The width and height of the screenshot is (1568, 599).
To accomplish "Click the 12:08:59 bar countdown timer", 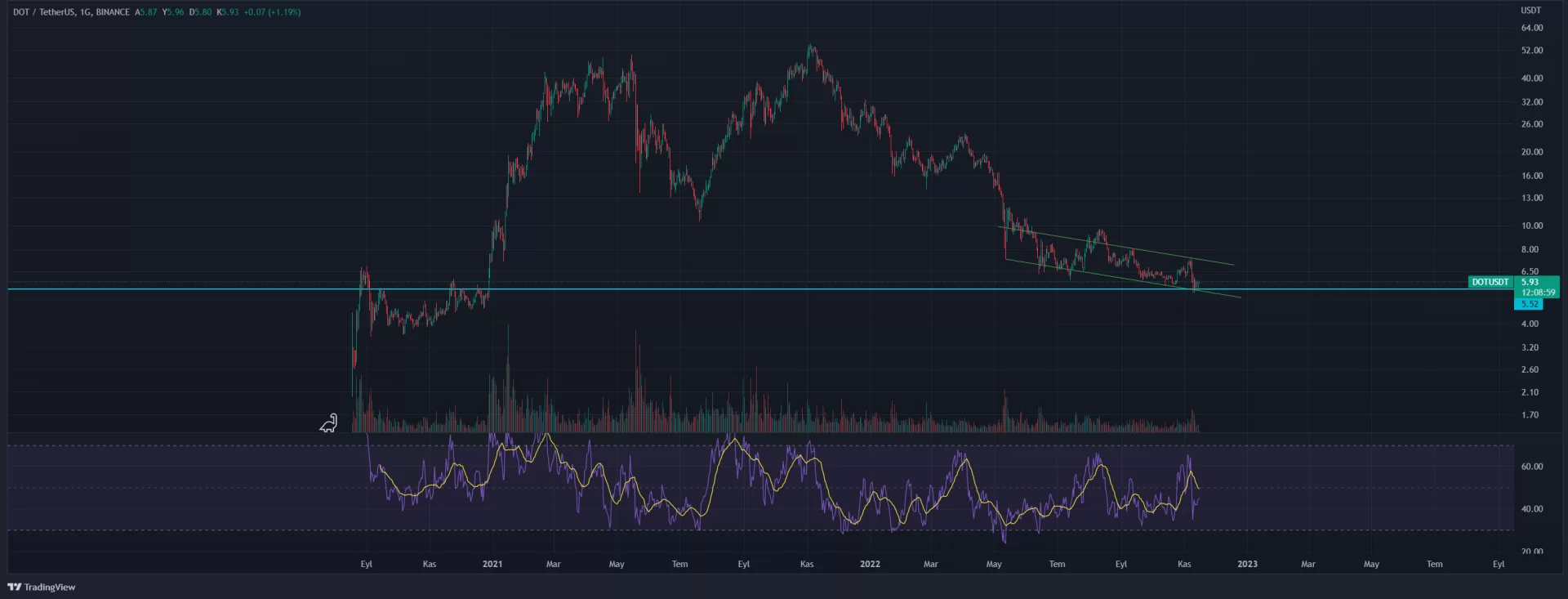I will point(1538,293).
